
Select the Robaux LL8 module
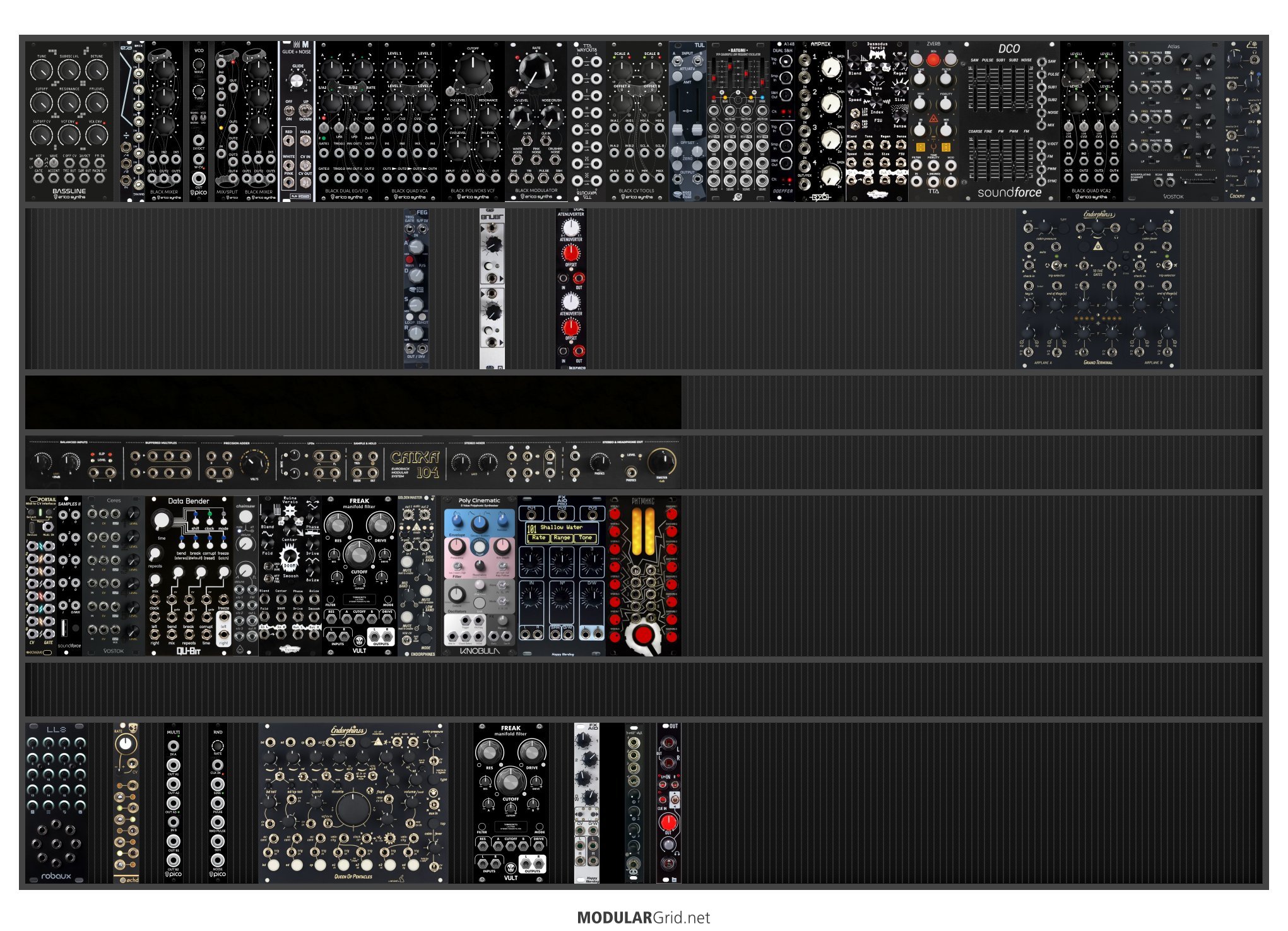pyautogui.click(x=57, y=803)
